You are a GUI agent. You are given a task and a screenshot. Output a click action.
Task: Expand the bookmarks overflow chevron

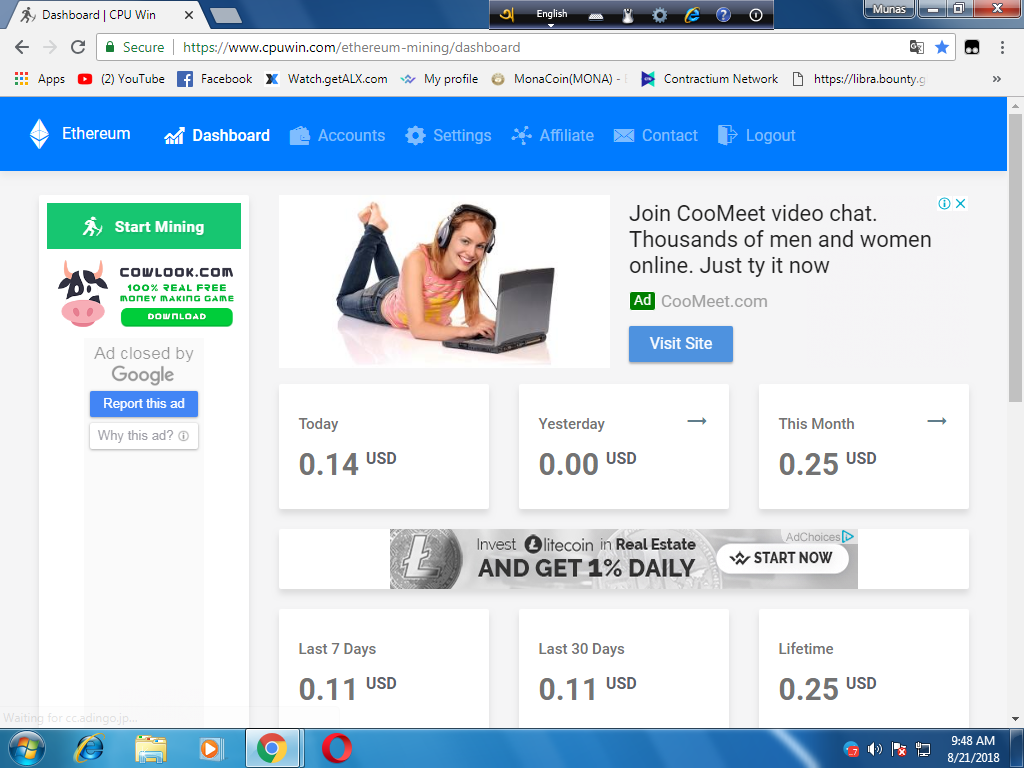tap(996, 79)
